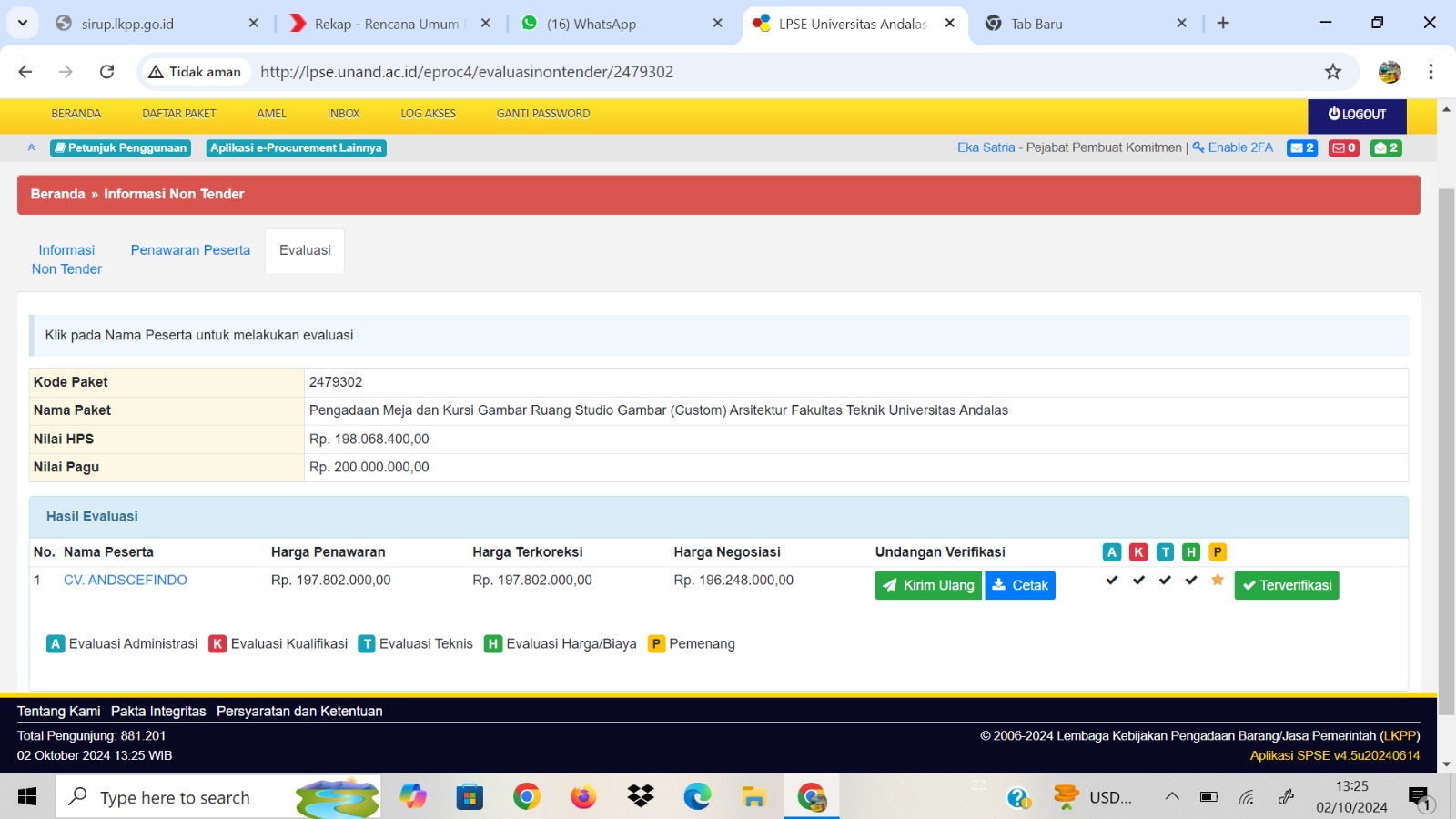Show hidden system tray icons

point(1172,797)
